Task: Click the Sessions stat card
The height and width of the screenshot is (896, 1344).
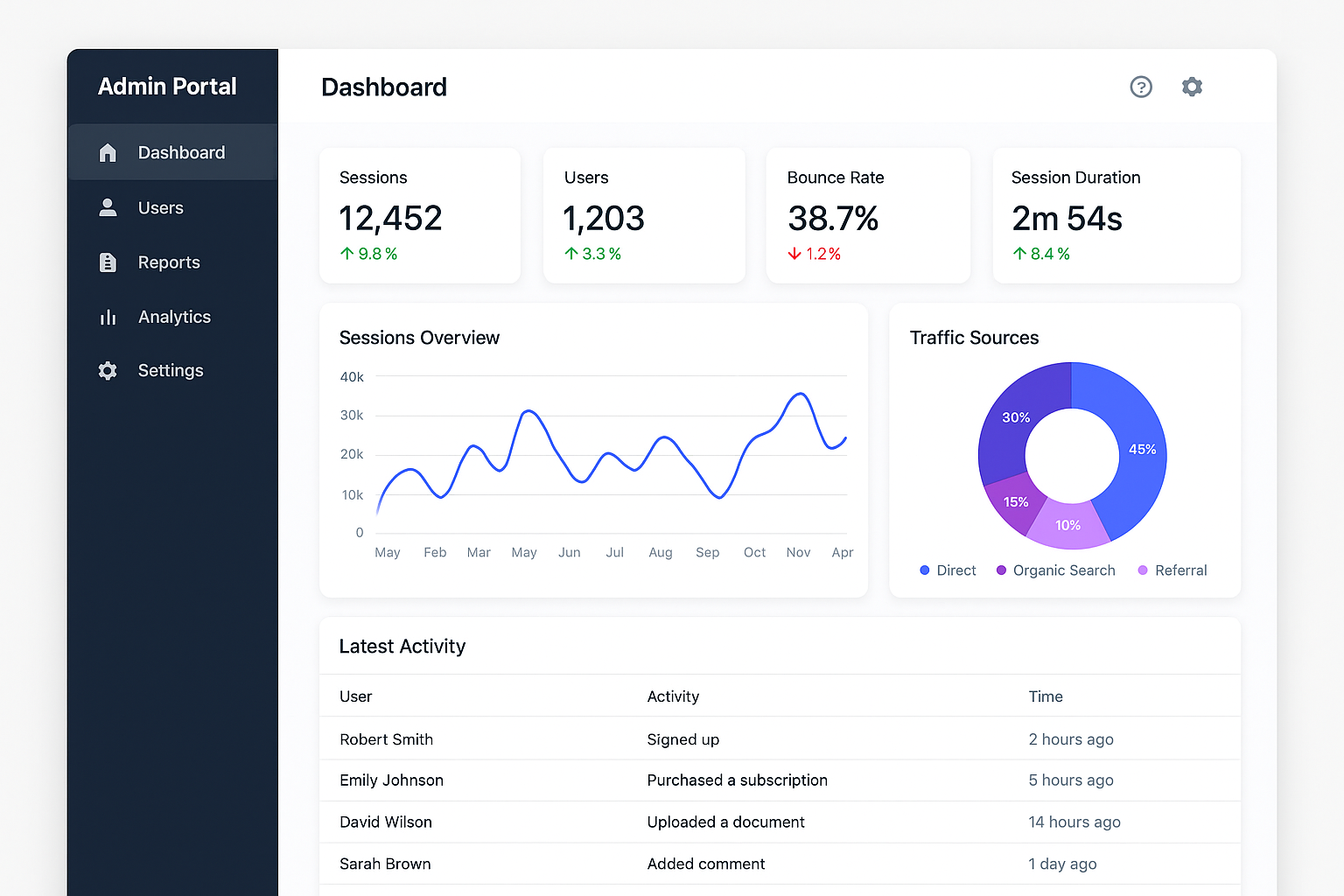Action: click(420, 215)
